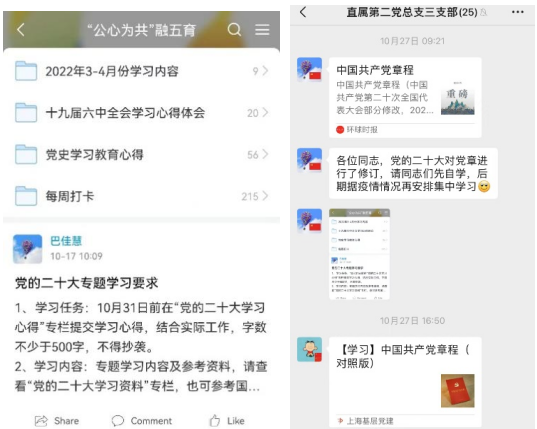This screenshot has height=429, width=537.
Task: Tap cartoon boy avatar in chat
Action: (x=310, y=350)
